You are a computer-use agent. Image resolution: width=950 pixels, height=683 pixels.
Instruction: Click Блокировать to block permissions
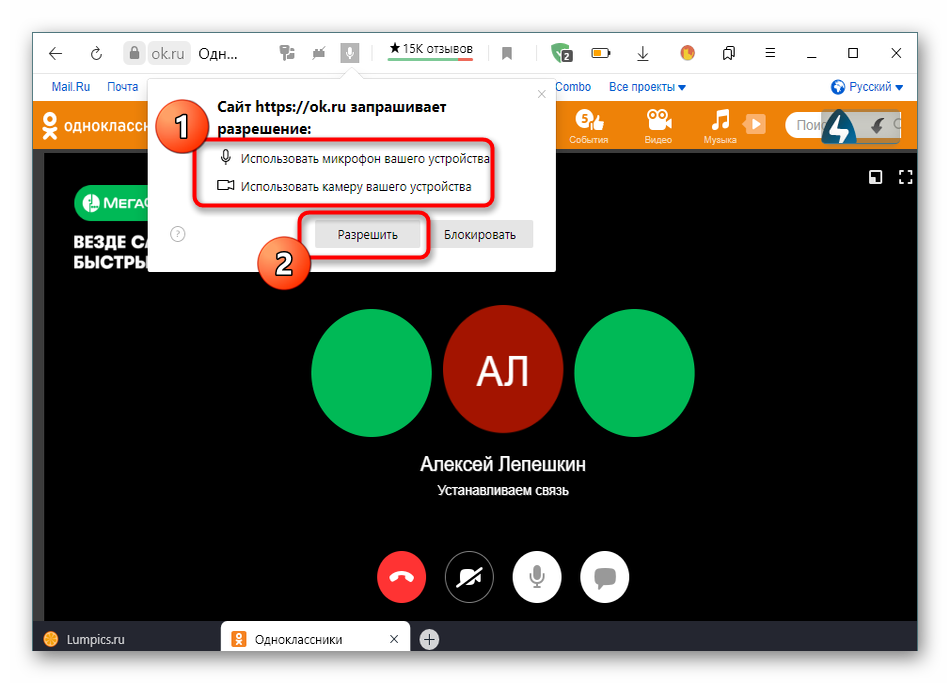(480, 235)
